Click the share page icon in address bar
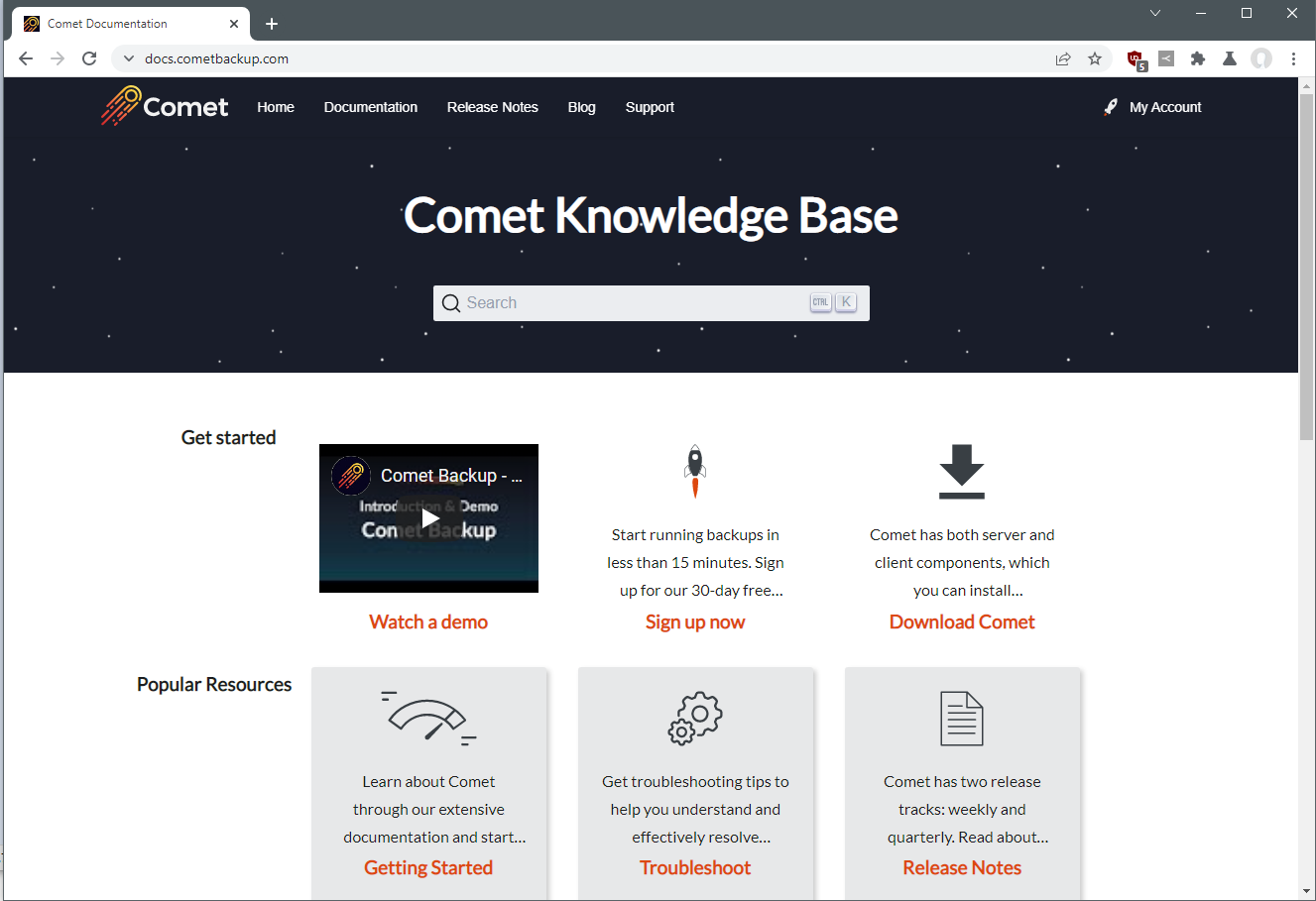This screenshot has height=901, width=1316. pyautogui.click(x=1063, y=58)
